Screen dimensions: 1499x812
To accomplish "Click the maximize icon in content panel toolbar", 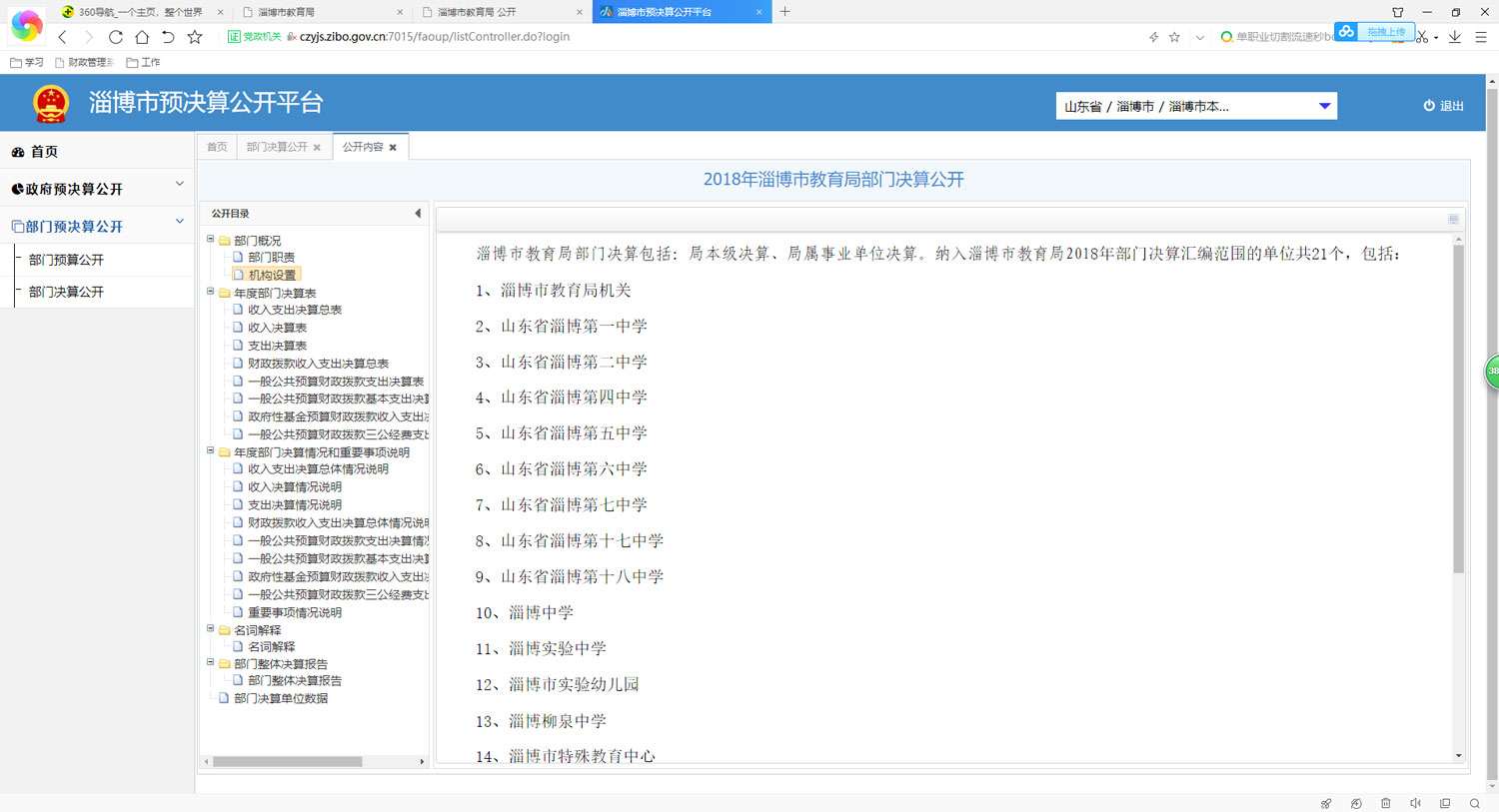I will pyautogui.click(x=1453, y=219).
